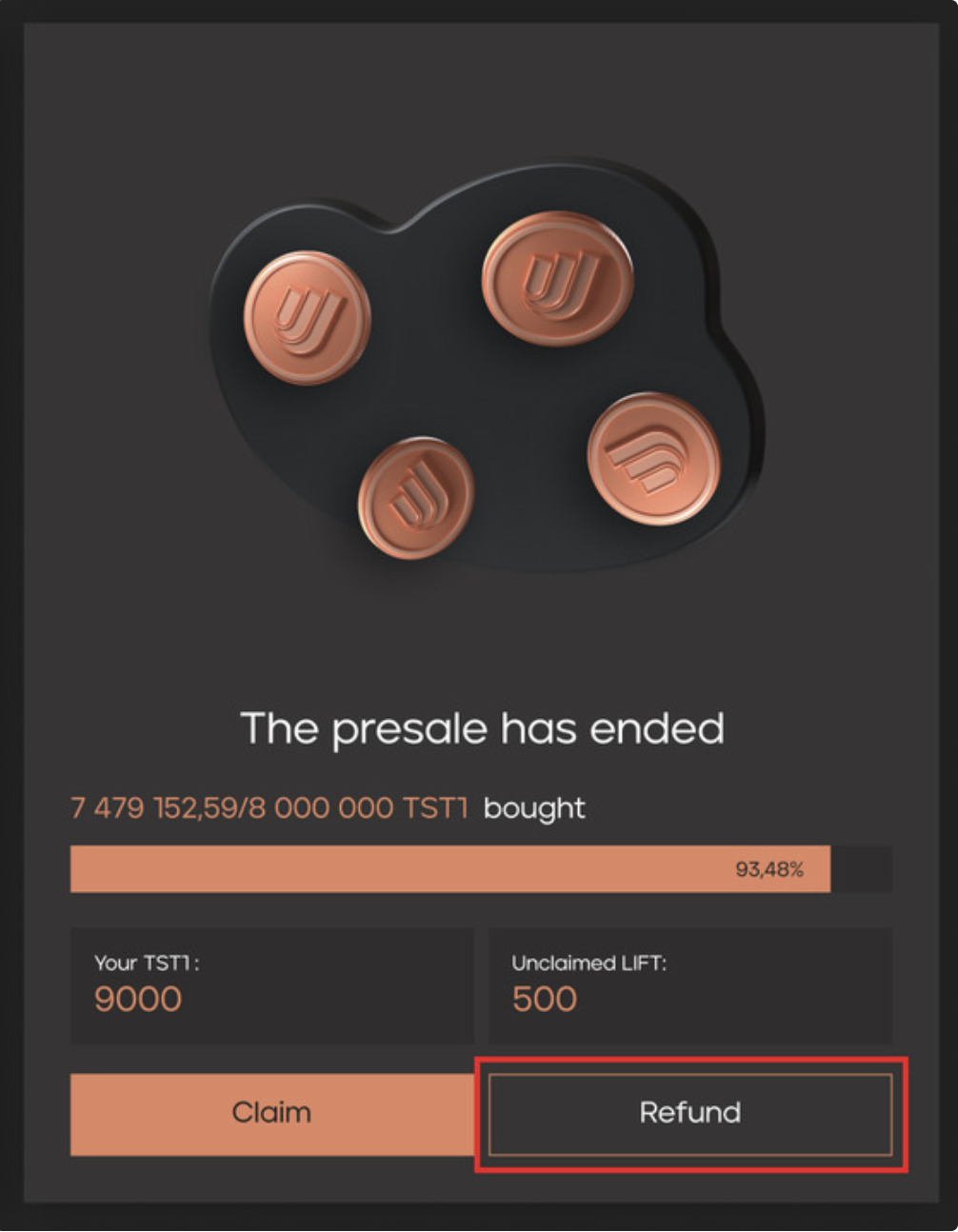Click the "The presale has ended" heading
Viewport: 958px width, 1232px height.
pos(482,729)
